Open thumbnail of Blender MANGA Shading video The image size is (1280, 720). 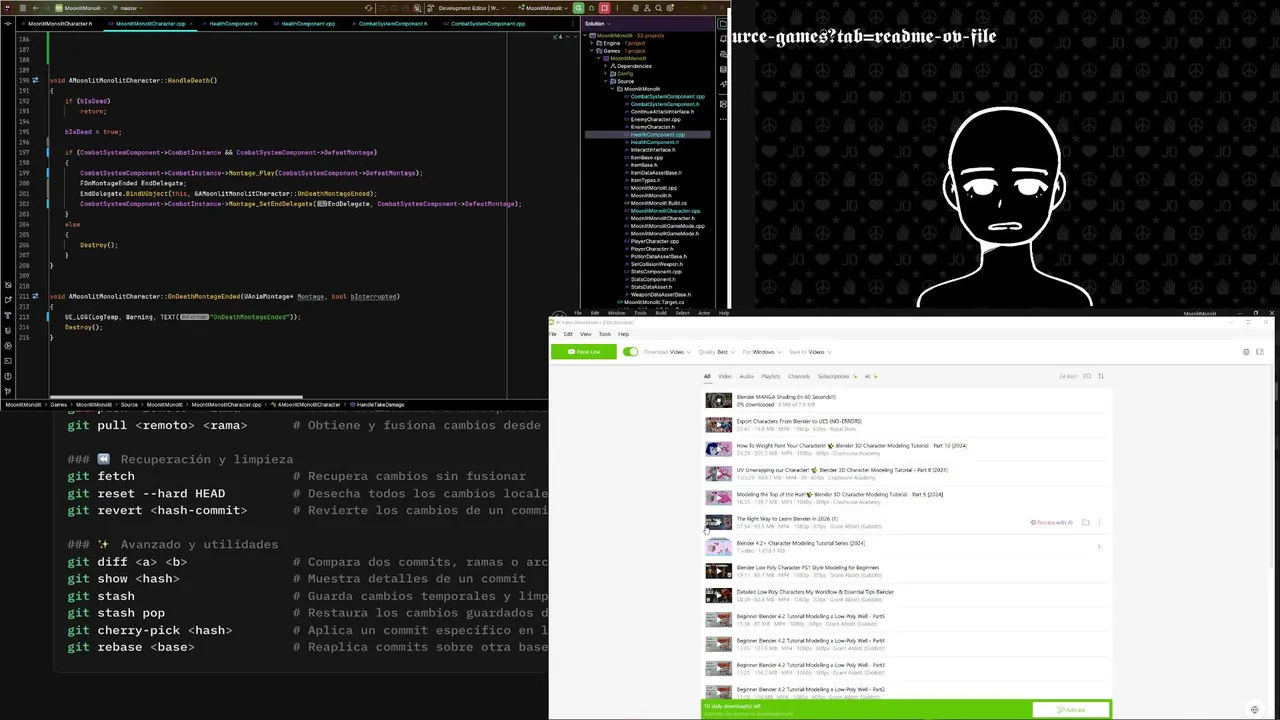click(x=718, y=401)
